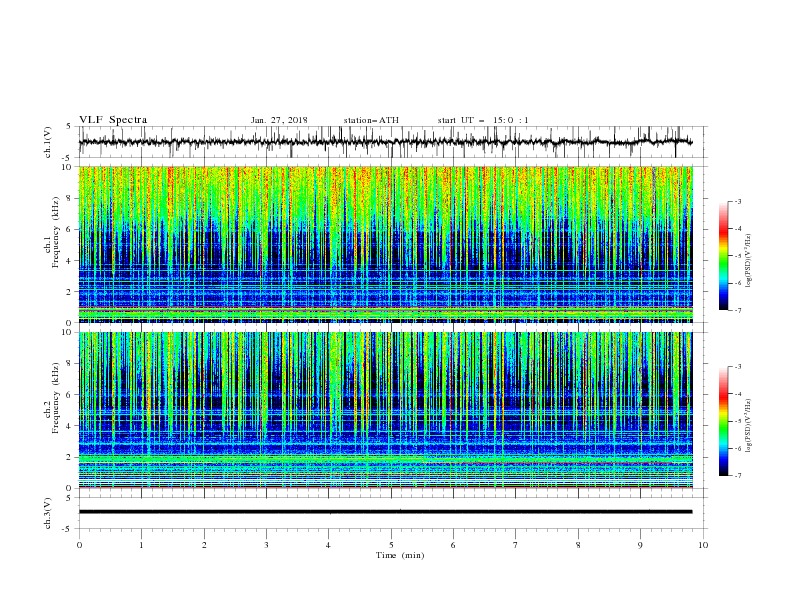
Task: Click the -7 label on lower colorbar
Action: (737, 476)
